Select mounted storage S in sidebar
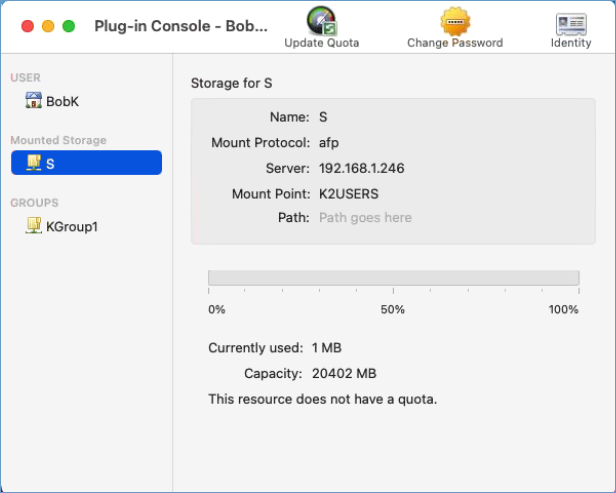Screen dimensions: 616x493 86,163
